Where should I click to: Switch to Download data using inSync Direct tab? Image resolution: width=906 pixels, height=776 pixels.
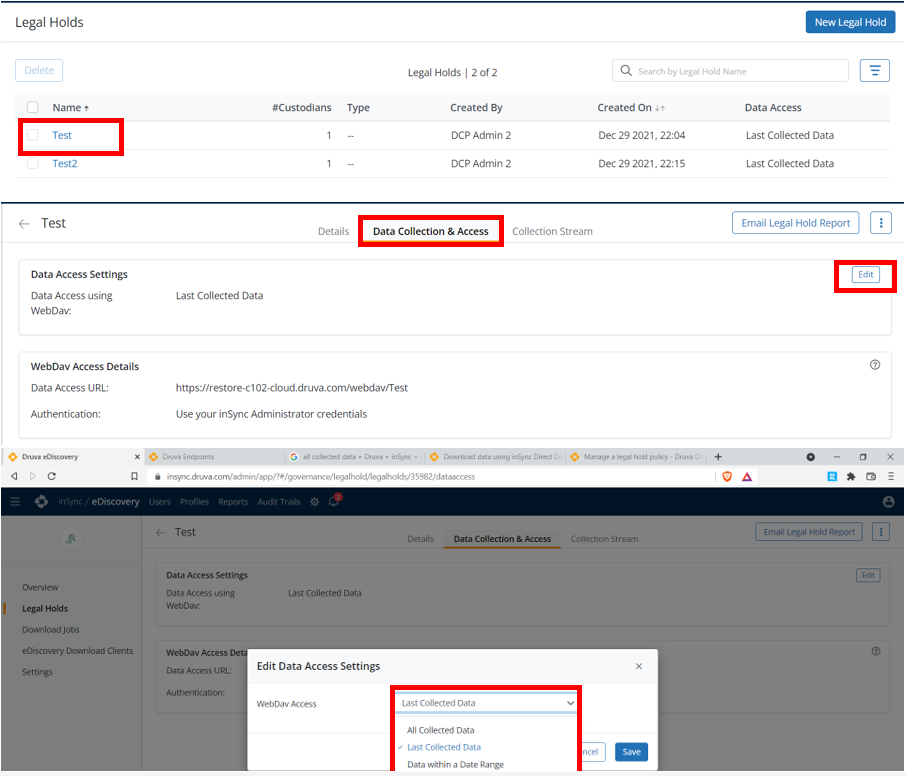coord(497,456)
